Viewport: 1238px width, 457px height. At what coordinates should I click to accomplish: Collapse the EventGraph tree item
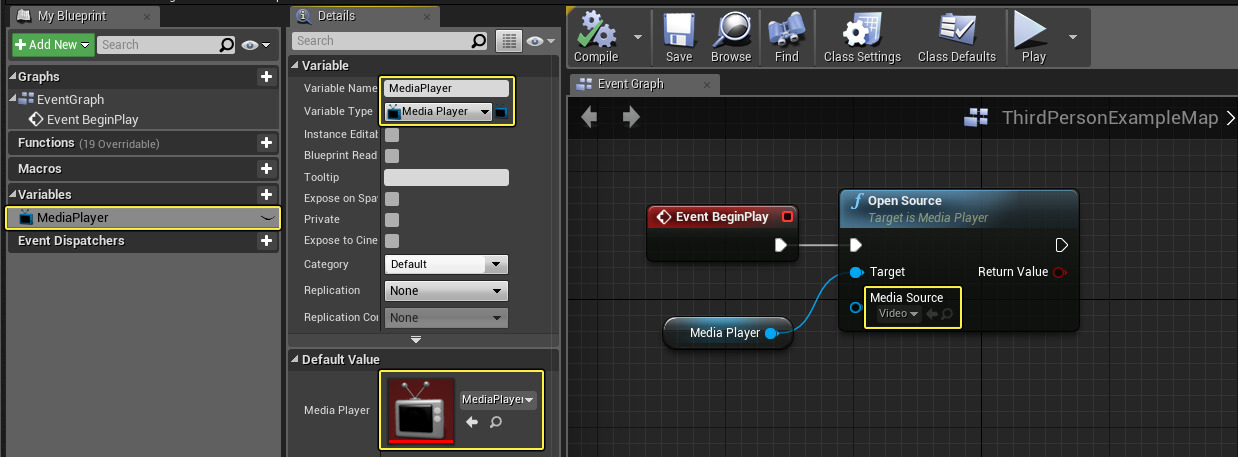13,98
